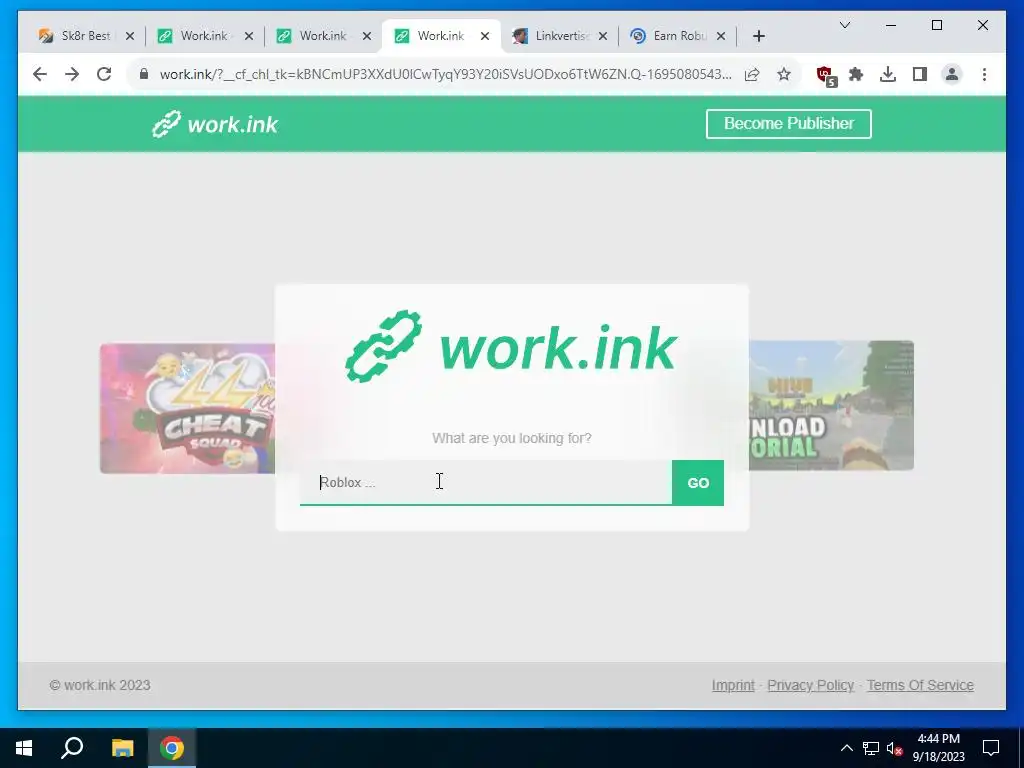Switch to the Linkvertise tab

[x=560, y=36]
